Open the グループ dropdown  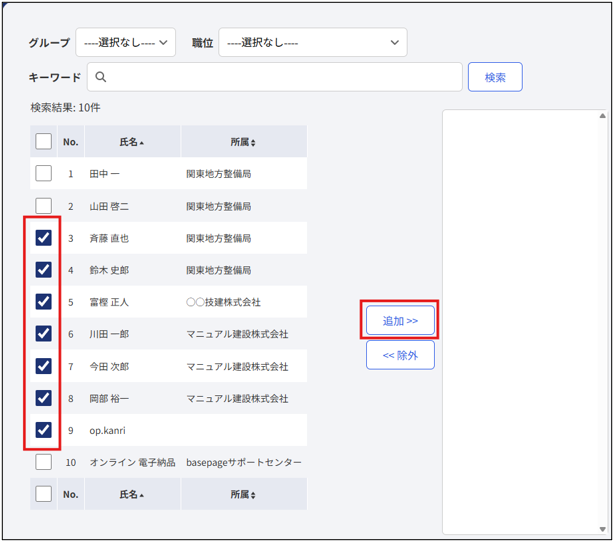pyautogui.click(x=126, y=42)
